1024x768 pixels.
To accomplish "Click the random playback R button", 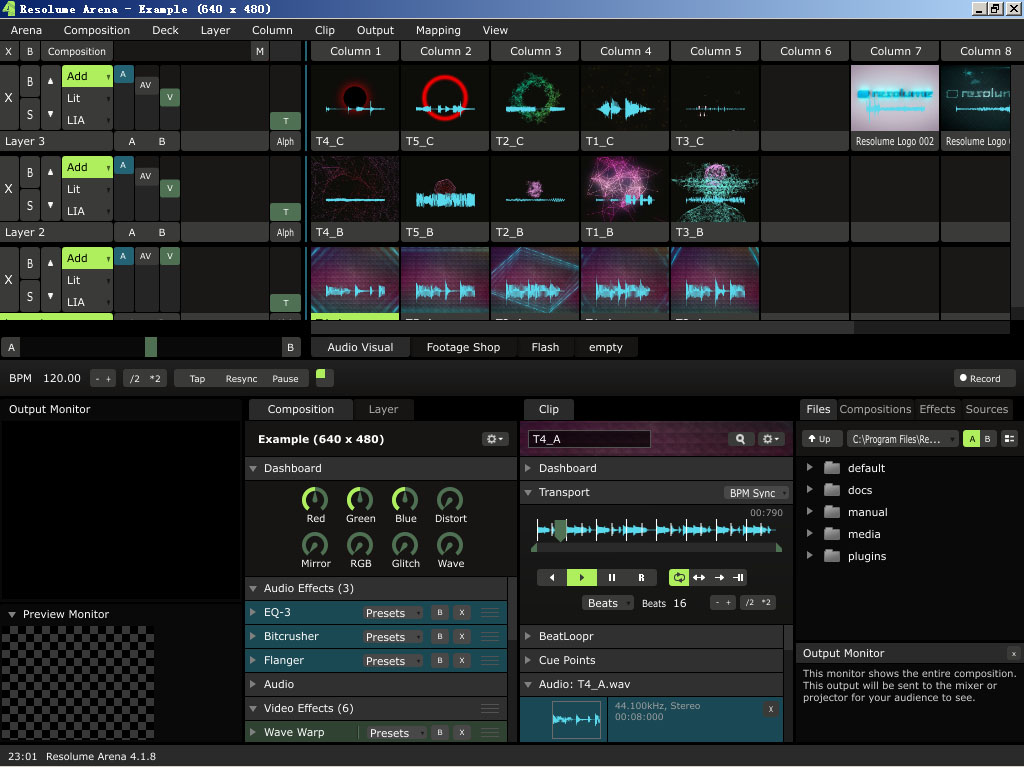I will [x=641, y=577].
